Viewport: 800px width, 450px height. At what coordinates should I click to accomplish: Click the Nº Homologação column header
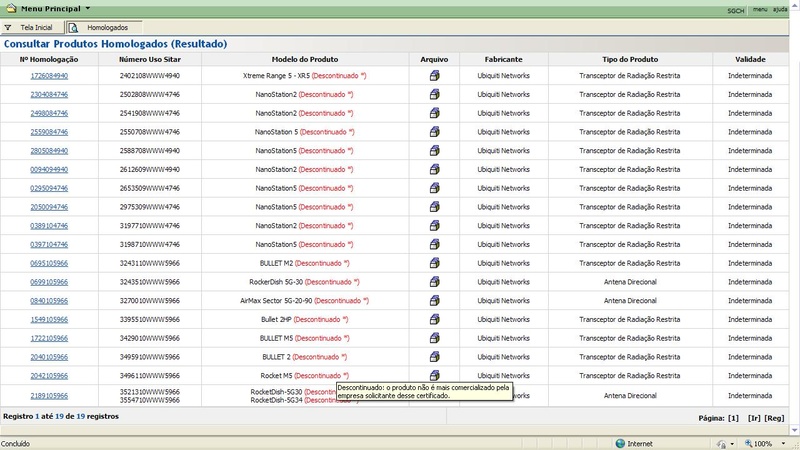[x=49, y=59]
